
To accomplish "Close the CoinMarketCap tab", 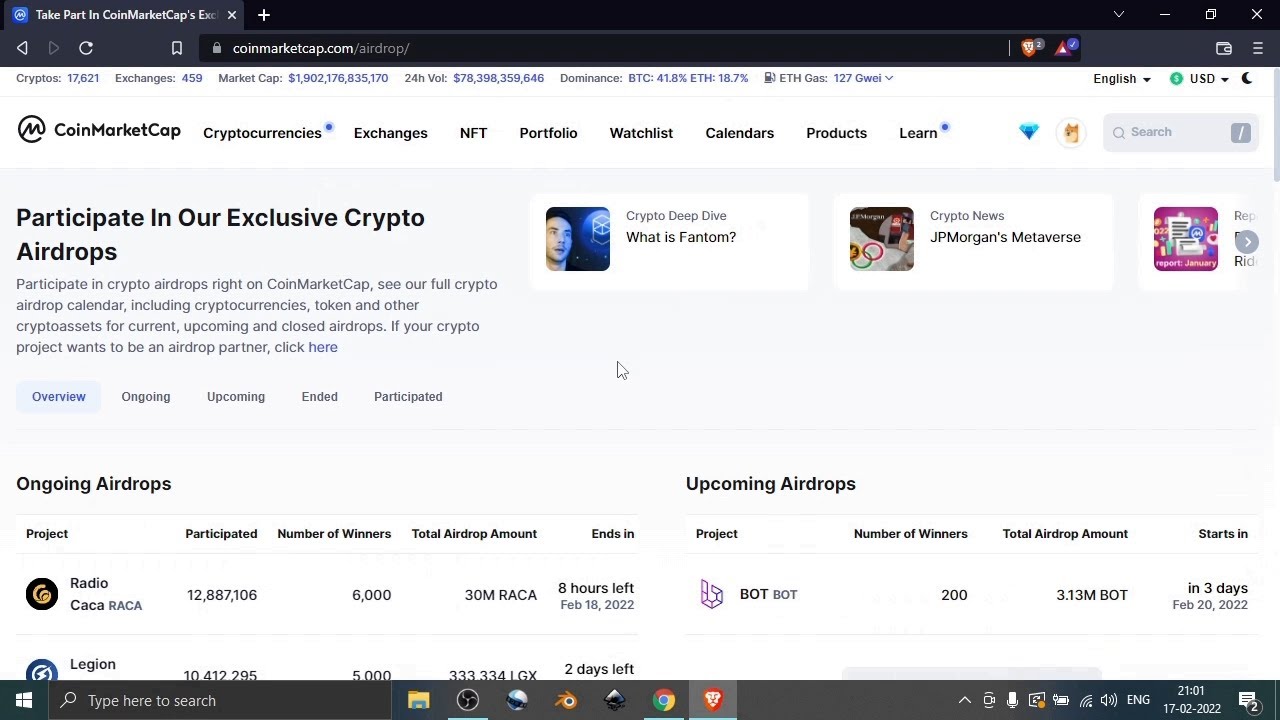I will point(231,15).
